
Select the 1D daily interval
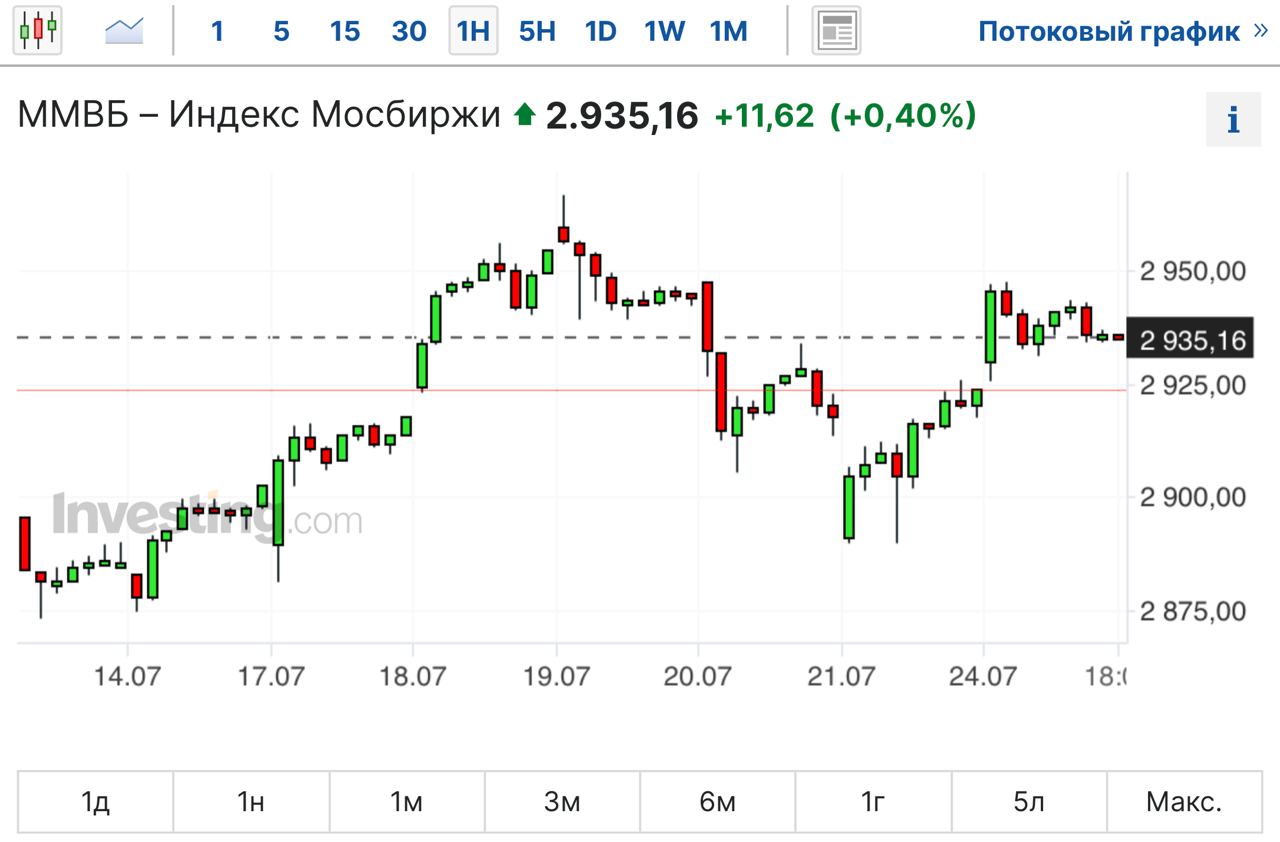[600, 31]
